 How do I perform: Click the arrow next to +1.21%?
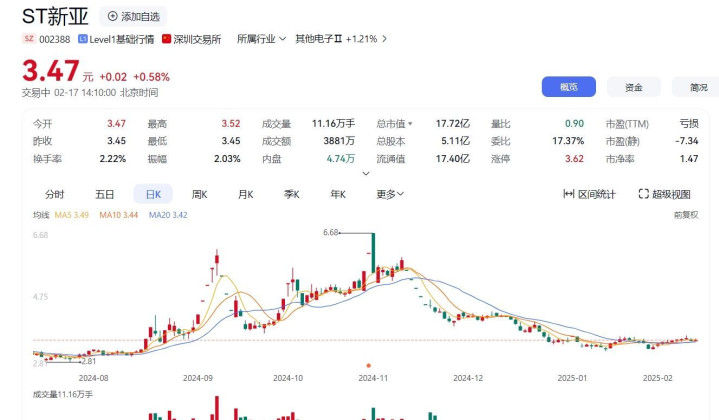point(384,39)
